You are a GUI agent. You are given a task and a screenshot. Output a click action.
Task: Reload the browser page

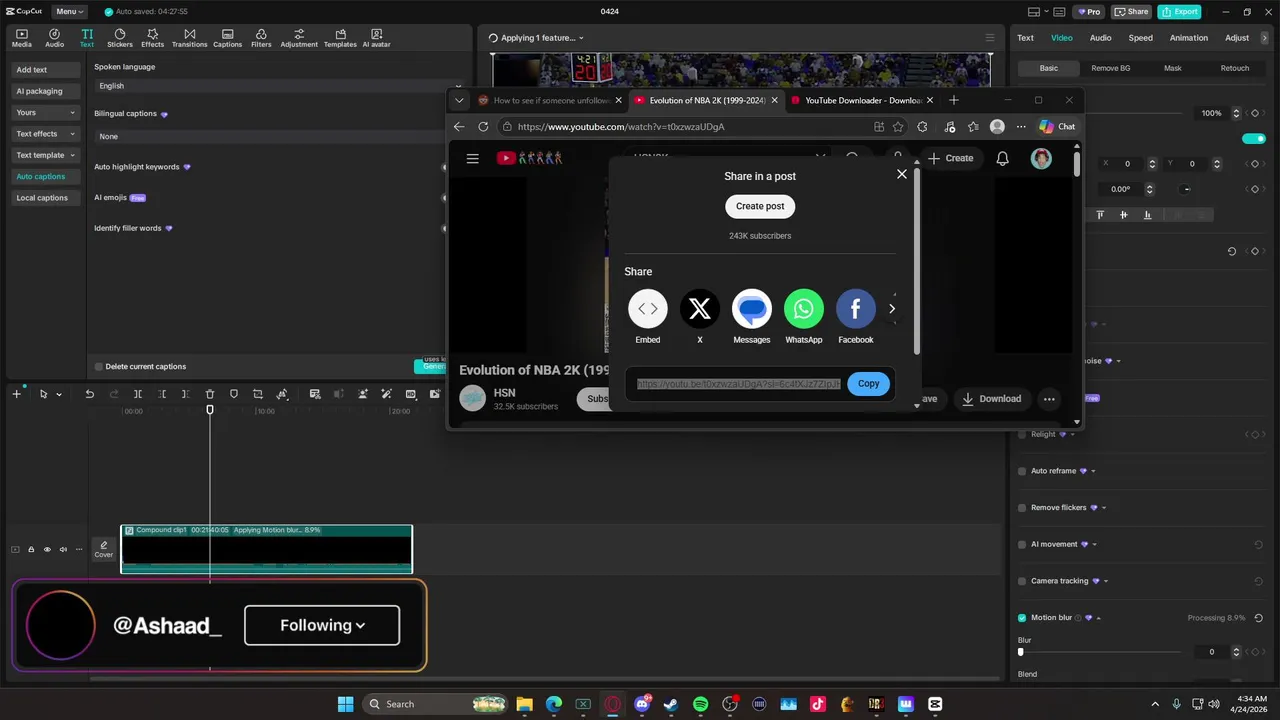point(483,127)
